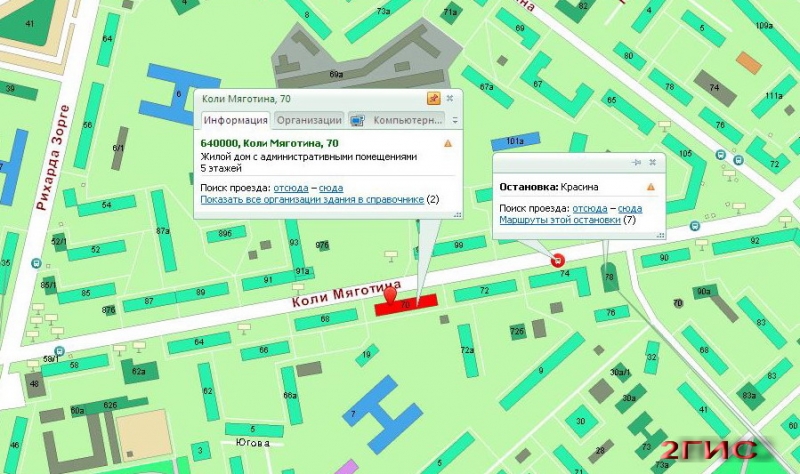
Task: Open Маршруты этой остановки link
Action: (560, 220)
